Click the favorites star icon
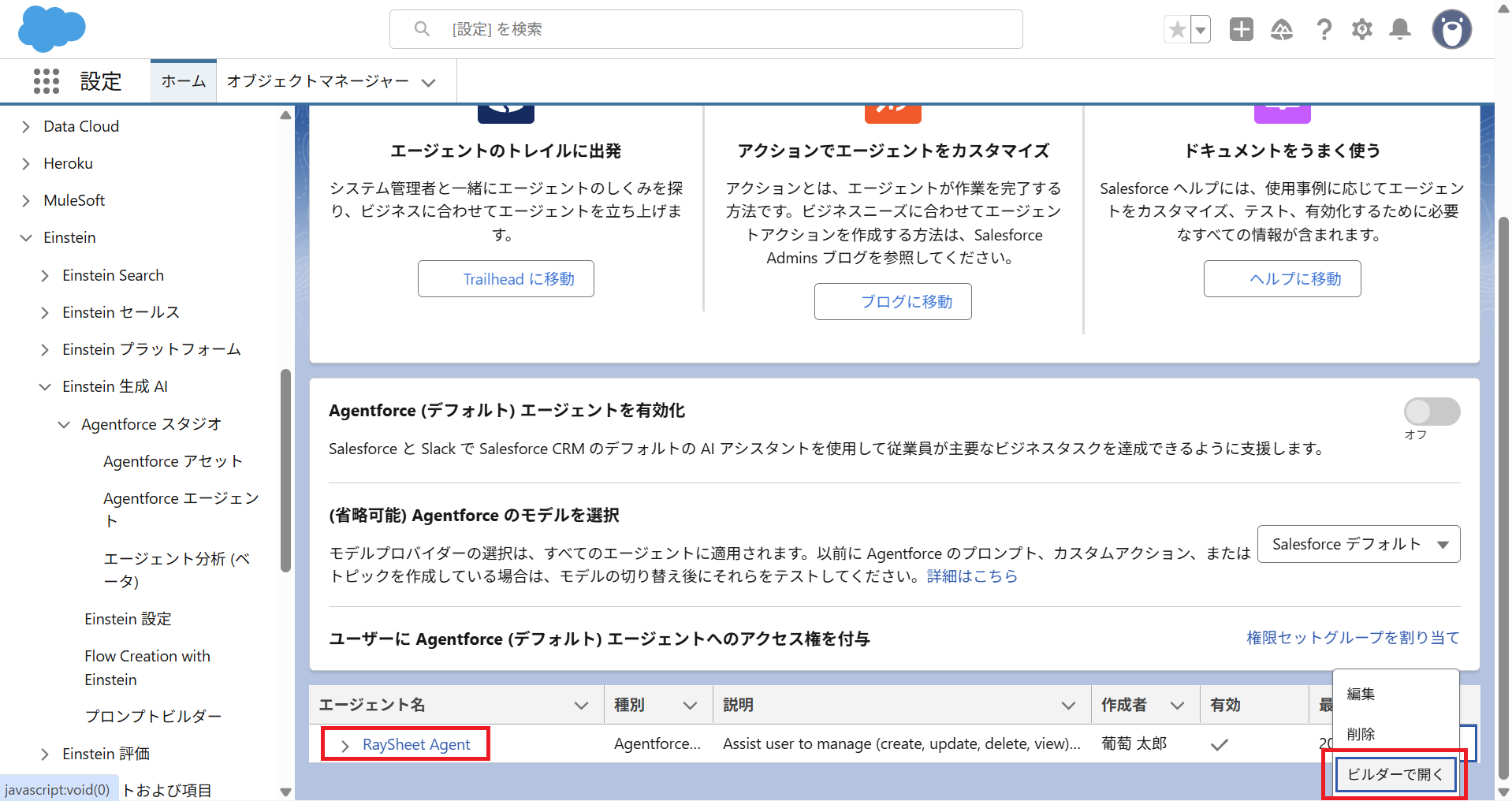1512x801 pixels. pyautogui.click(x=1177, y=30)
